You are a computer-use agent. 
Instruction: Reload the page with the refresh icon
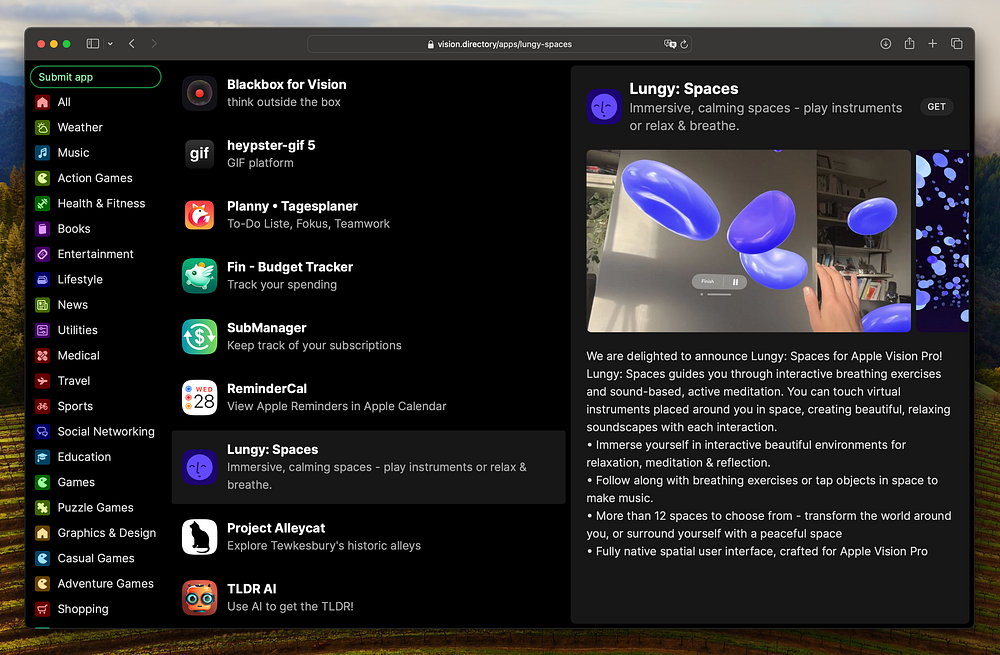684,44
